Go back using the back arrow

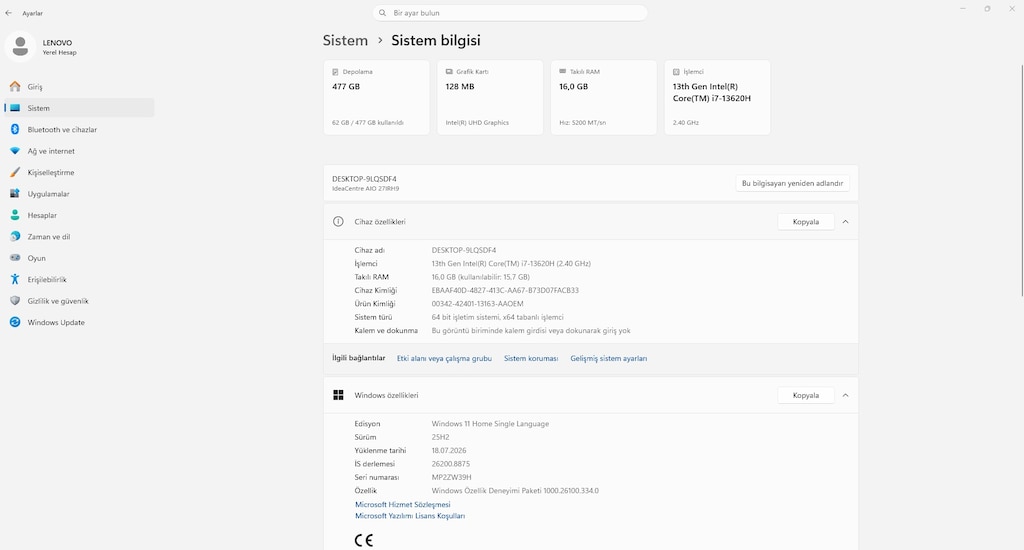click(8, 13)
